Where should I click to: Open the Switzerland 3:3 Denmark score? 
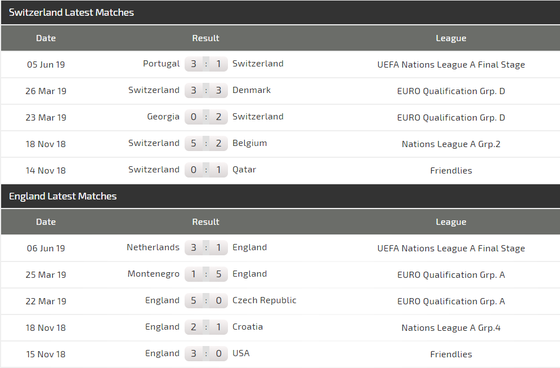pyautogui.click(x=206, y=90)
